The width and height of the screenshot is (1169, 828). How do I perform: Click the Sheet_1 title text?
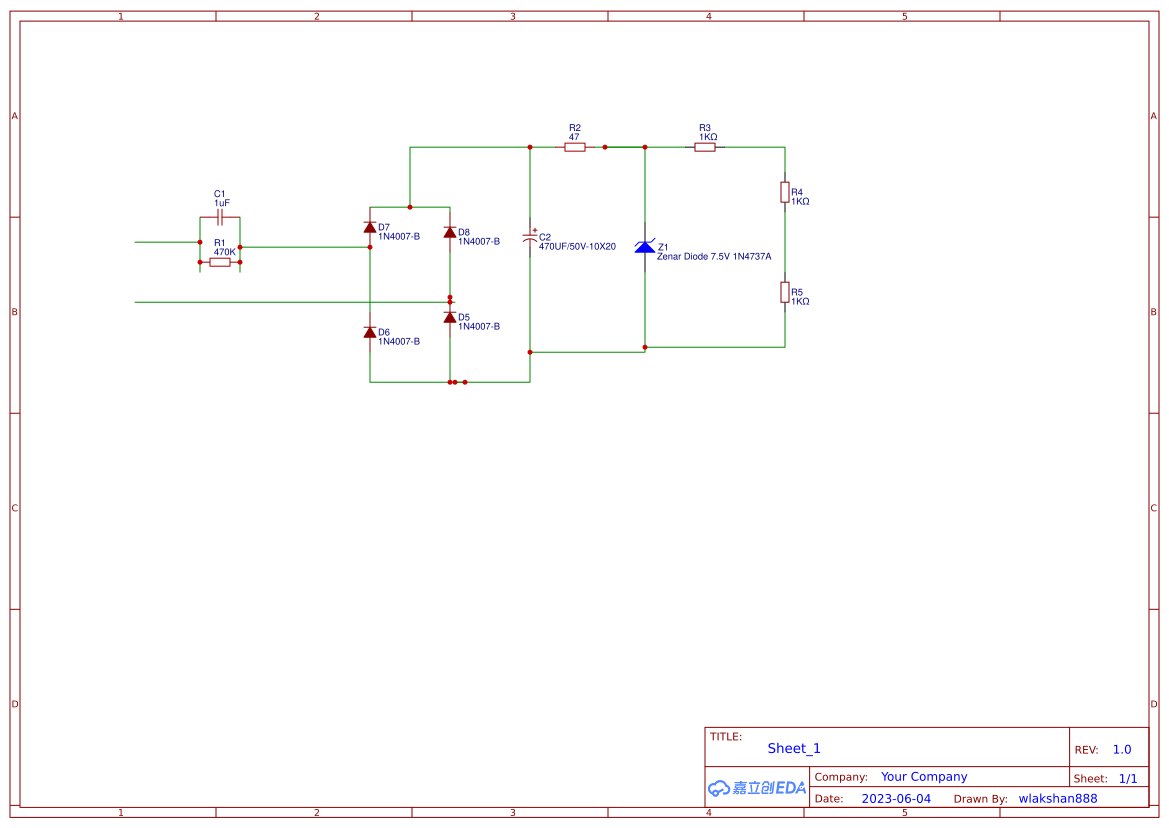coord(793,748)
